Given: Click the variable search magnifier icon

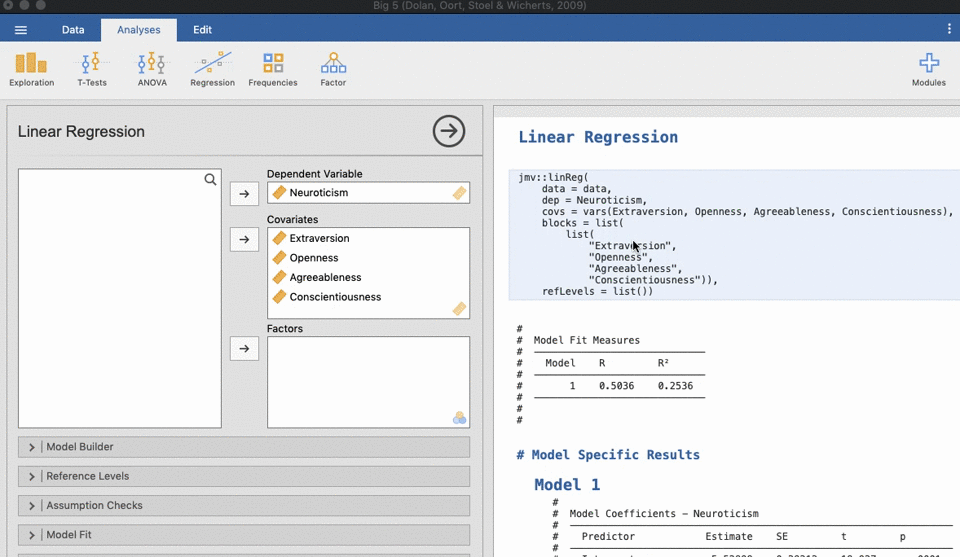Looking at the screenshot, I should click(x=210, y=179).
